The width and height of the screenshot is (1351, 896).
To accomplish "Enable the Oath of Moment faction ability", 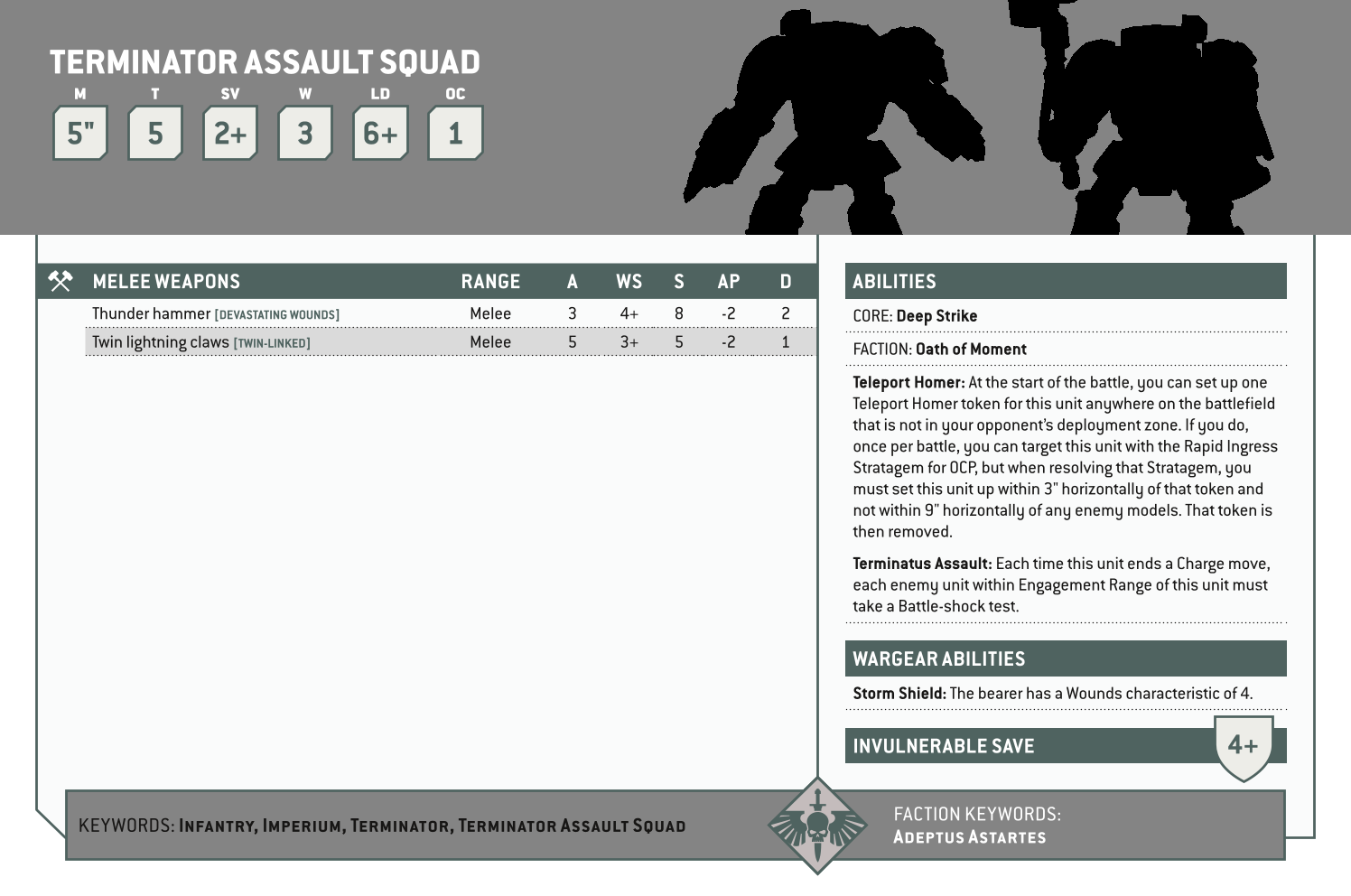I will (970, 349).
